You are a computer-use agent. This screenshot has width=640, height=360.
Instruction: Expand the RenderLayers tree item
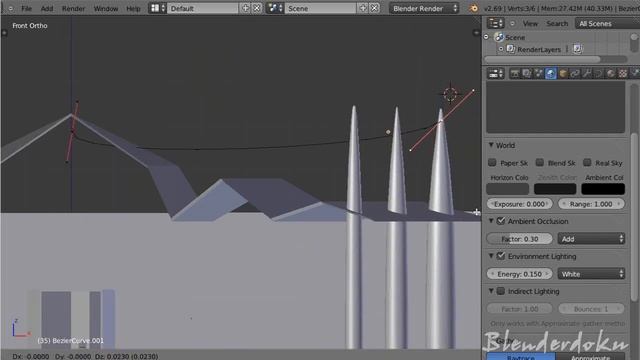tap(501, 49)
